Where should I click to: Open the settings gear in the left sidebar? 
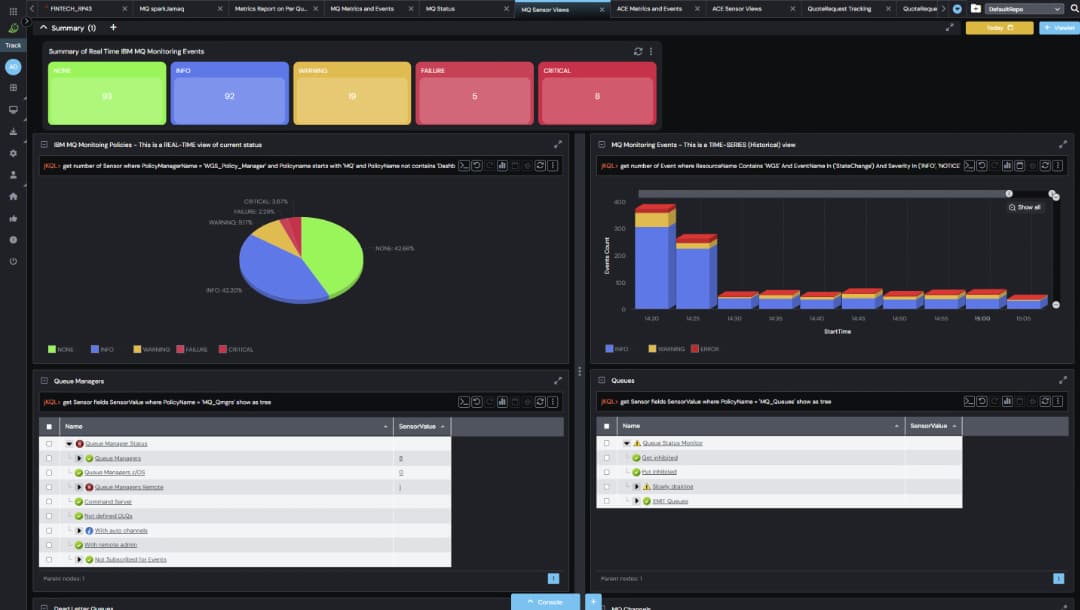(x=13, y=153)
